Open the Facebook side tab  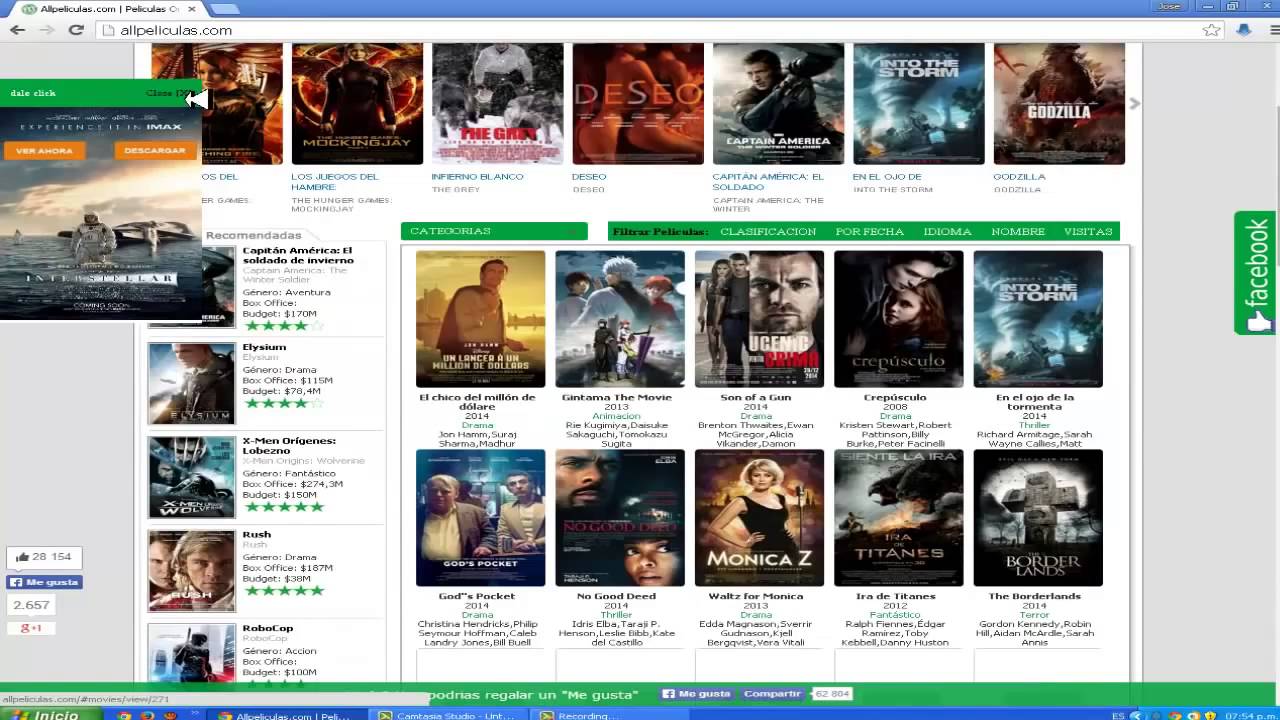click(x=1256, y=273)
